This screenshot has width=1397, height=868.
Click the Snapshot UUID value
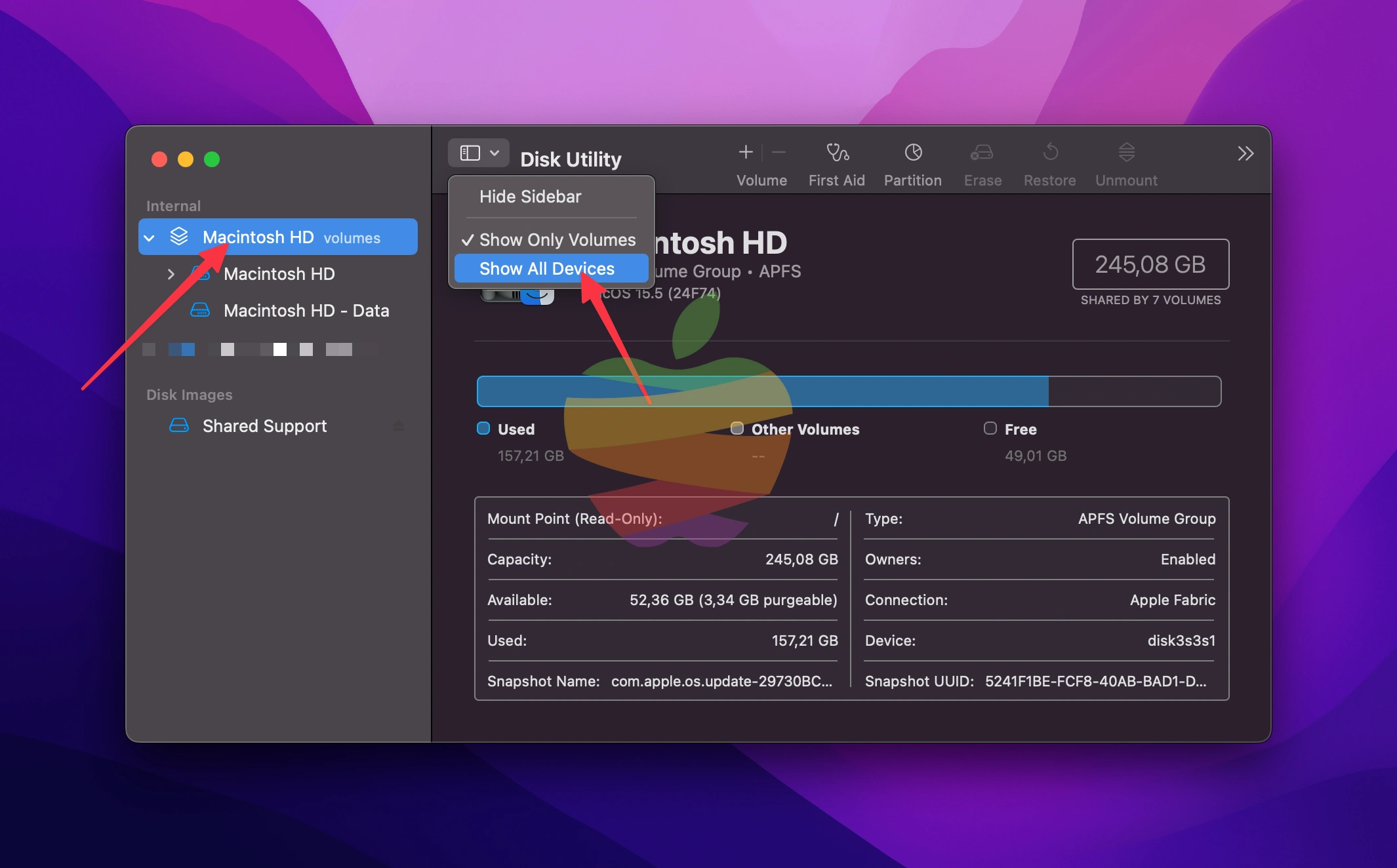[x=1095, y=682]
